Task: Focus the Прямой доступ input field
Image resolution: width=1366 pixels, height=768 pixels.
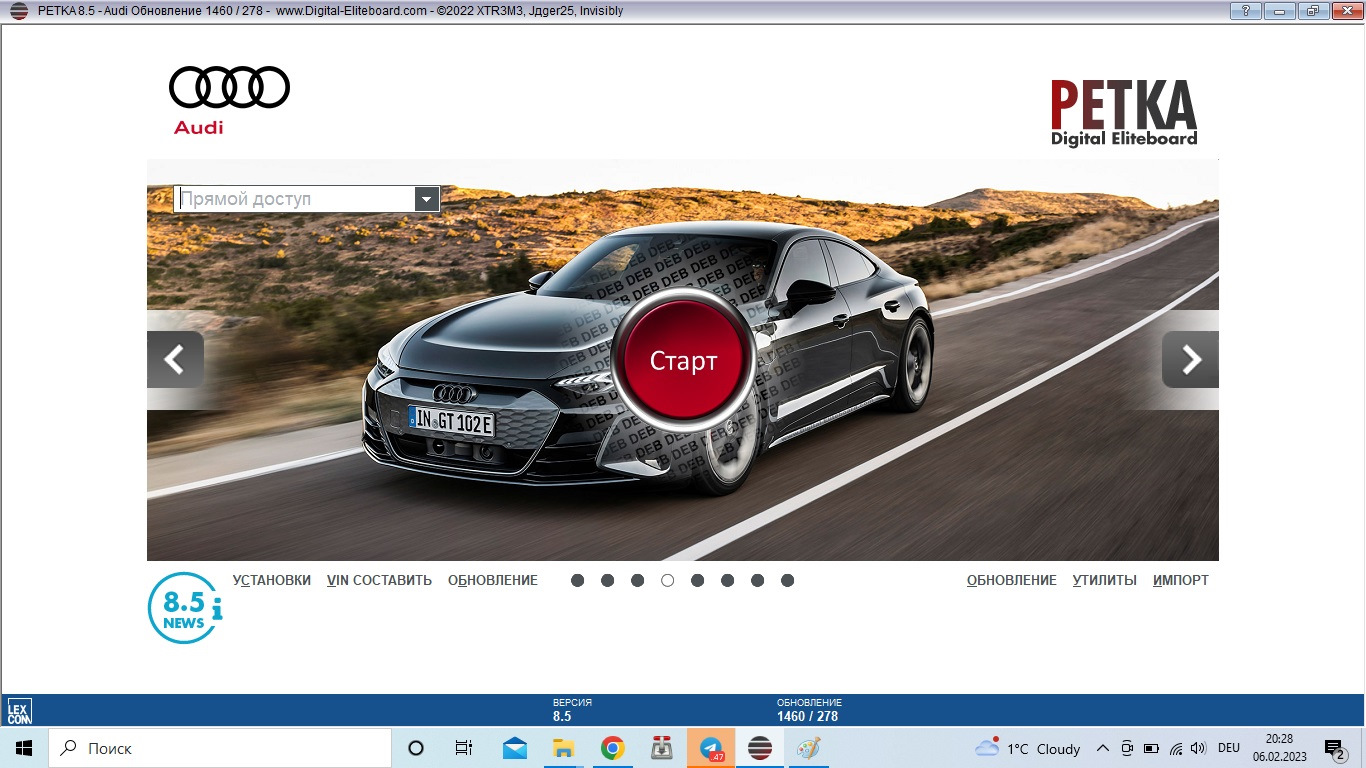Action: [x=294, y=199]
